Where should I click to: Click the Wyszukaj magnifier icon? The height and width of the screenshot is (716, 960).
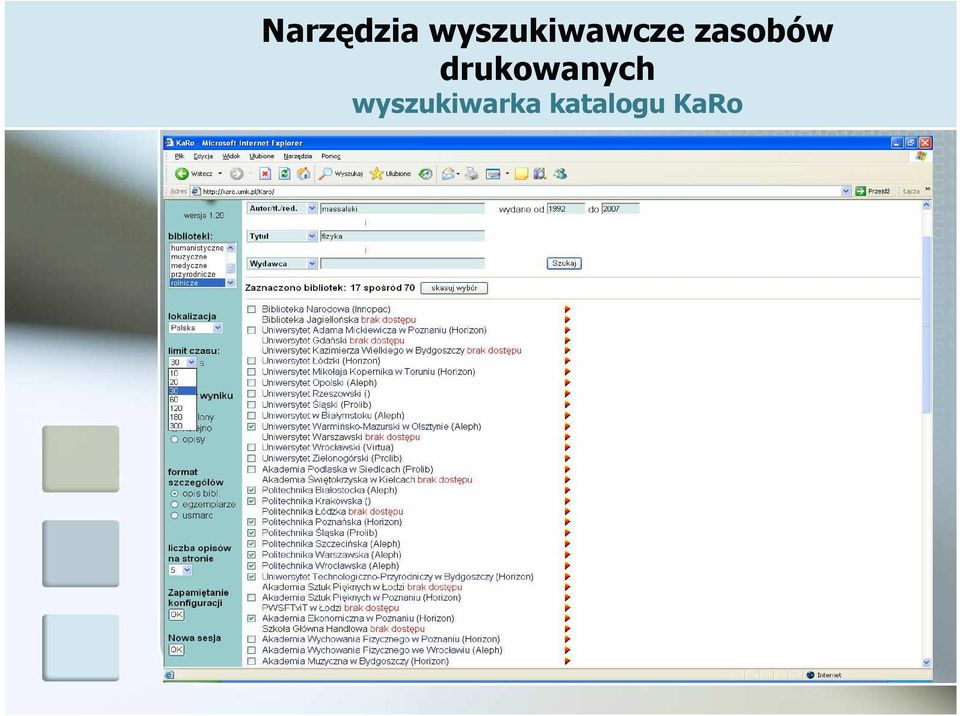326,174
